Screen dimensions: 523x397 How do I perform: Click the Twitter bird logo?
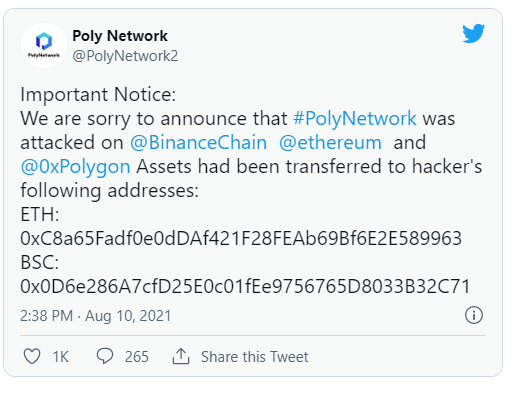tap(474, 33)
